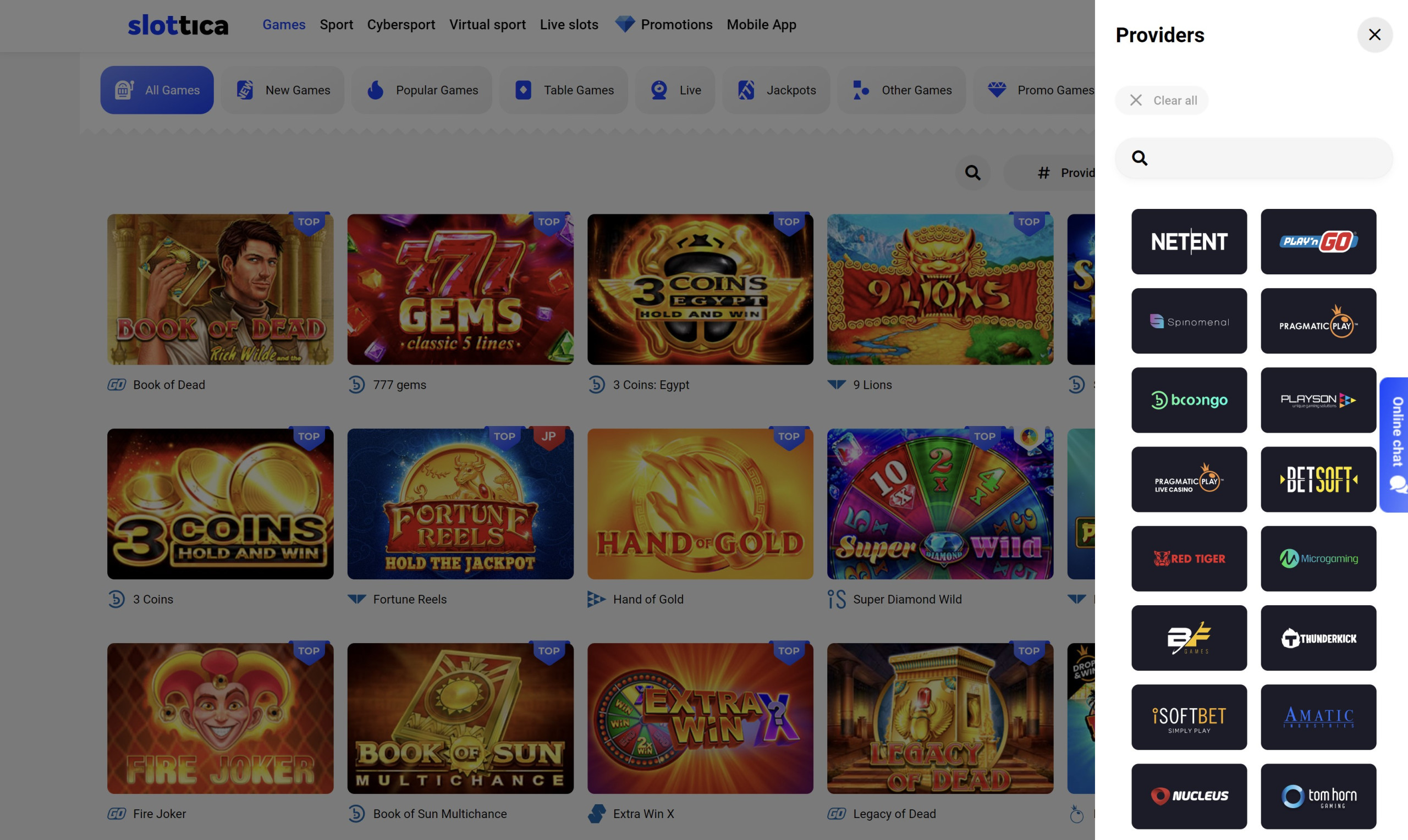Click the Fortune Reels game title
1408x840 pixels.
click(x=410, y=599)
